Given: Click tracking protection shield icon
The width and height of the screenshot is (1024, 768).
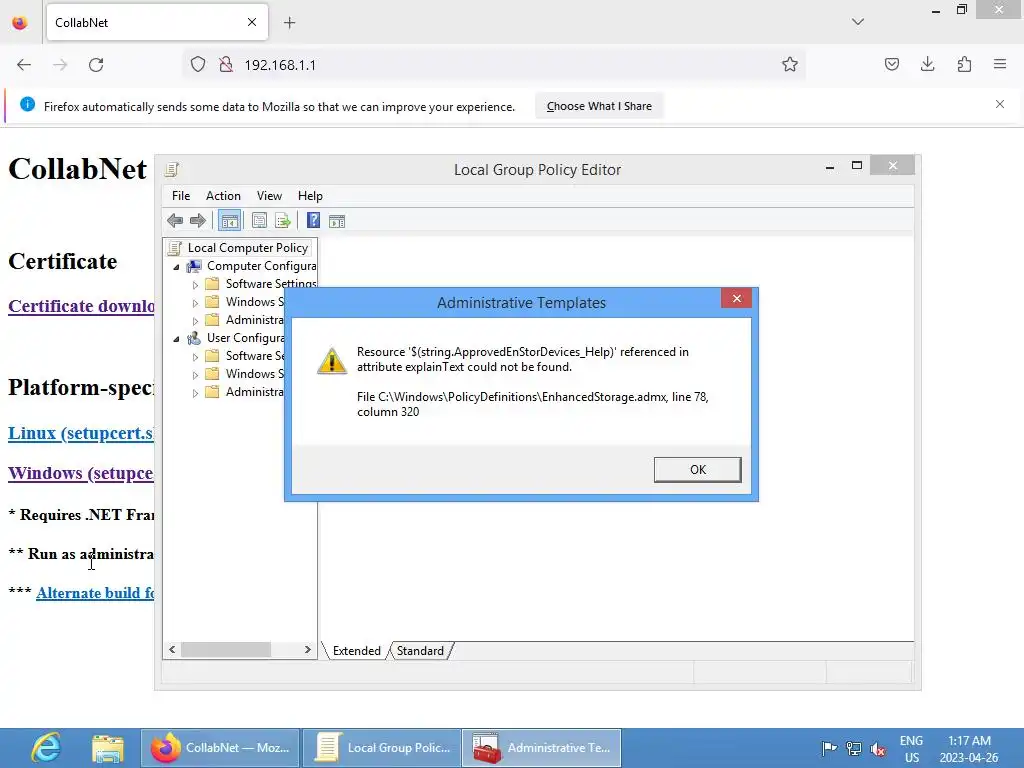Looking at the screenshot, I should [198, 64].
